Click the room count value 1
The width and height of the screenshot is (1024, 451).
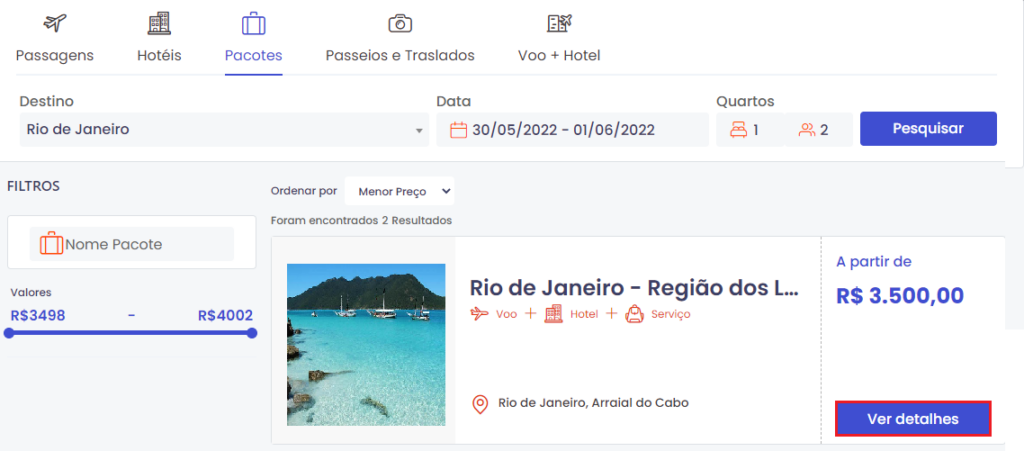click(756, 130)
